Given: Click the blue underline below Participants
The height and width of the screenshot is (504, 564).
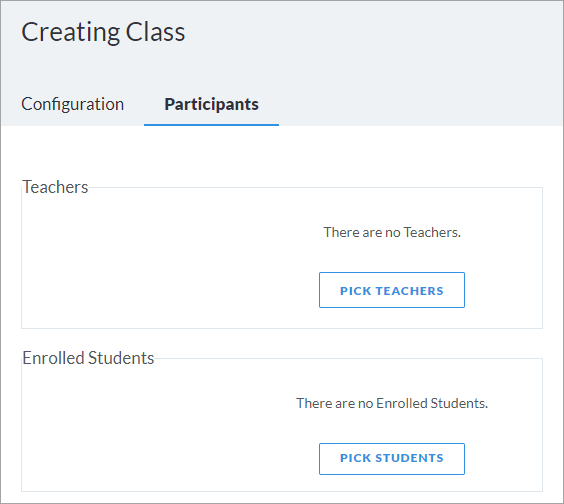Looking at the screenshot, I should tap(212, 125).
